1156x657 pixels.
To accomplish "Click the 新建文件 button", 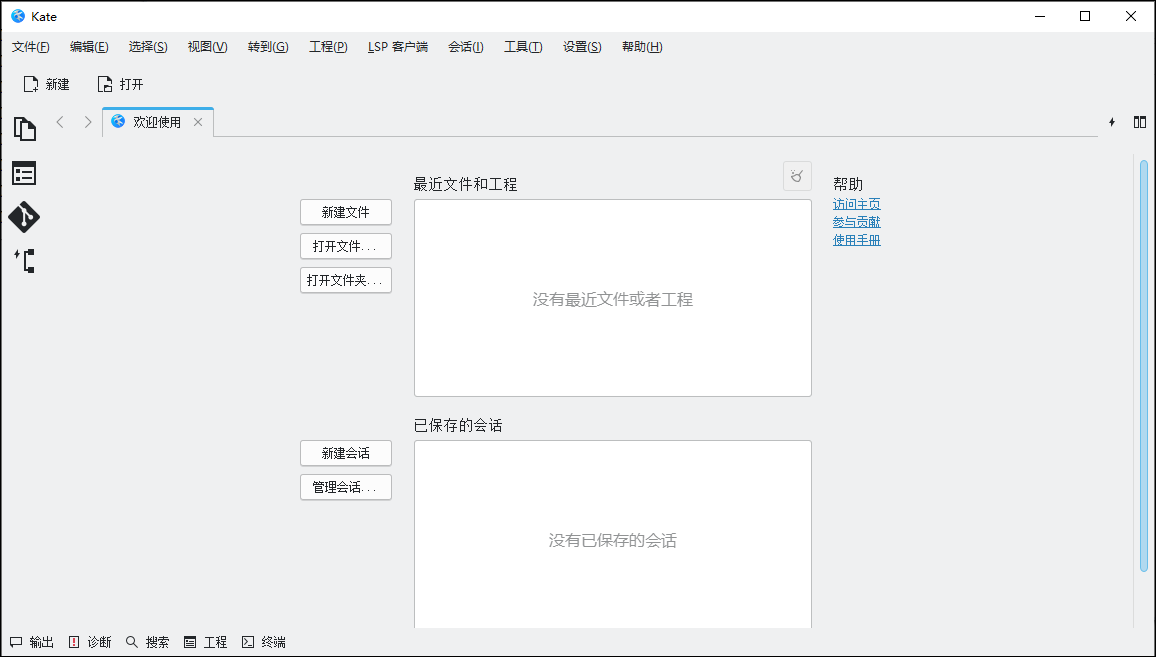I will 345,212.
